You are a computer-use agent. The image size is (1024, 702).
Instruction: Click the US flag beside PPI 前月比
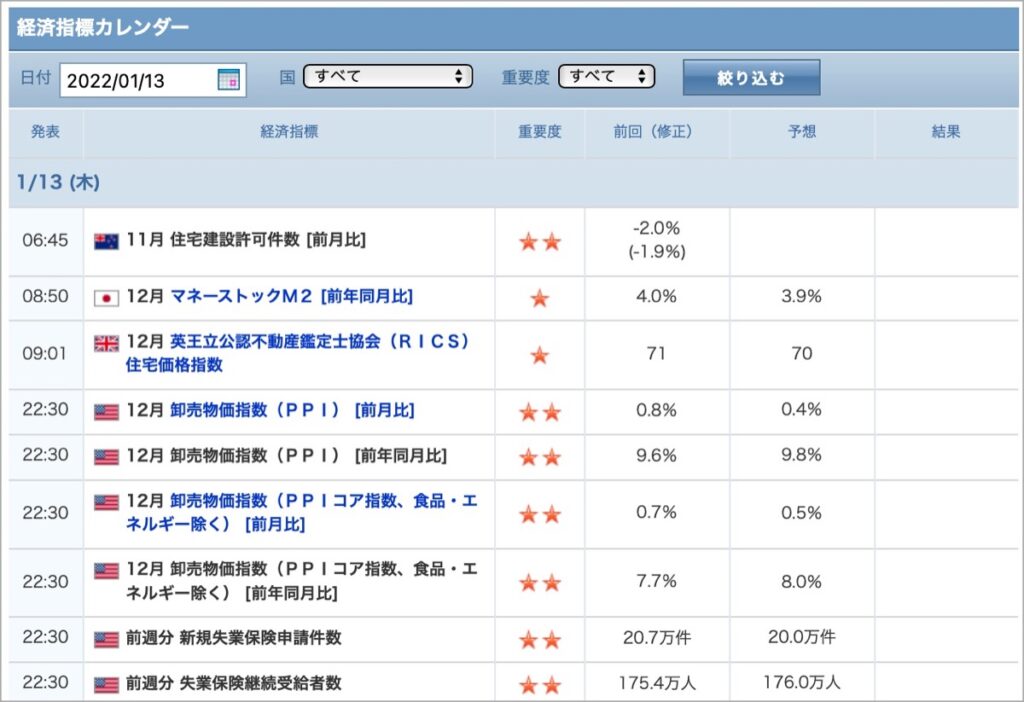coord(106,412)
